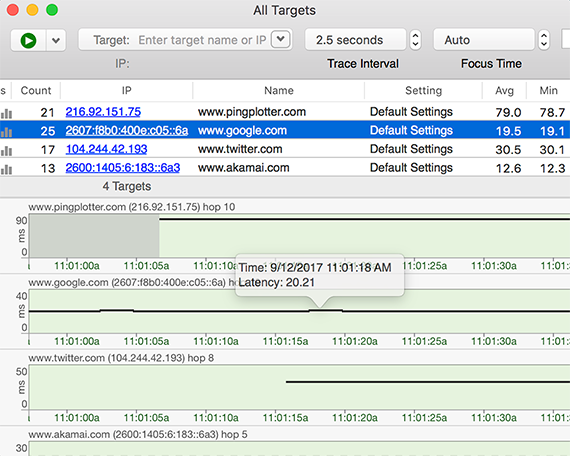Click graph icon in the www.akamai.com row
The width and height of the screenshot is (570, 456).
click(x=6, y=169)
